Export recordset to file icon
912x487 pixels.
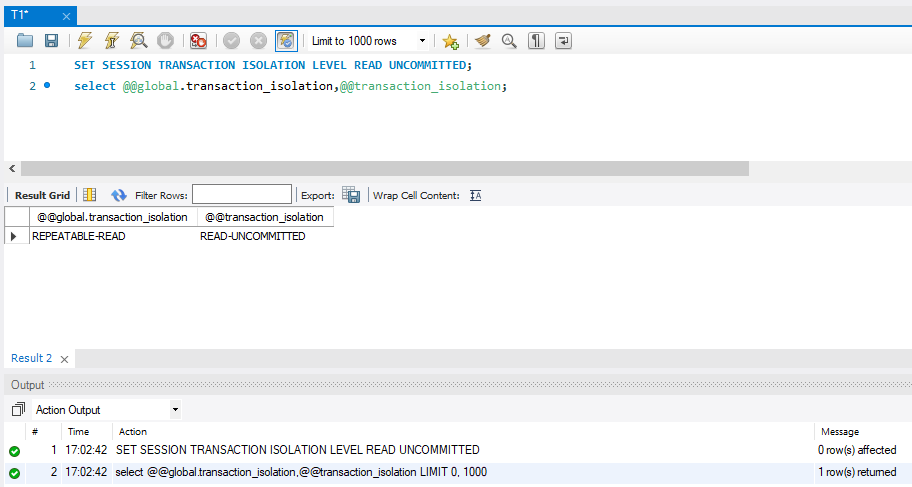point(351,195)
